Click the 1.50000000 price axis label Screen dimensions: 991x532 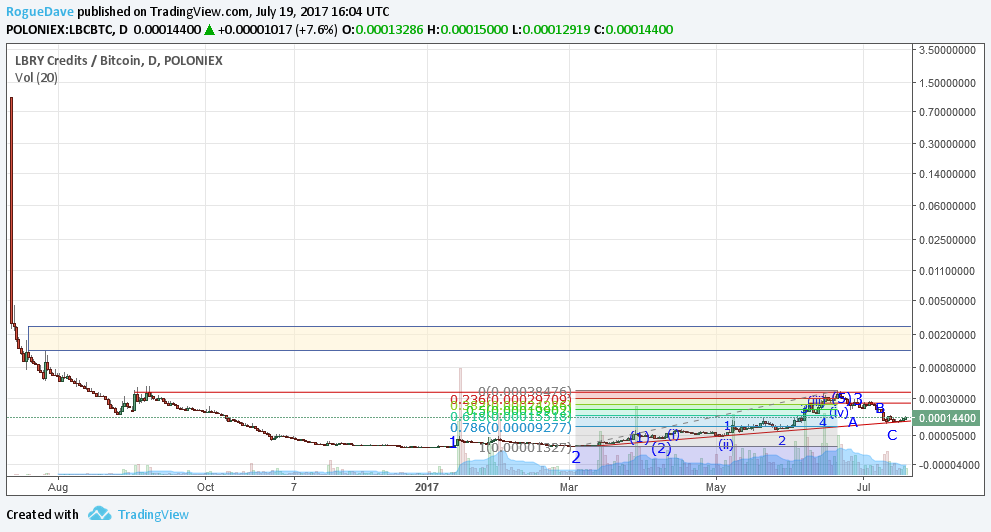click(x=947, y=83)
